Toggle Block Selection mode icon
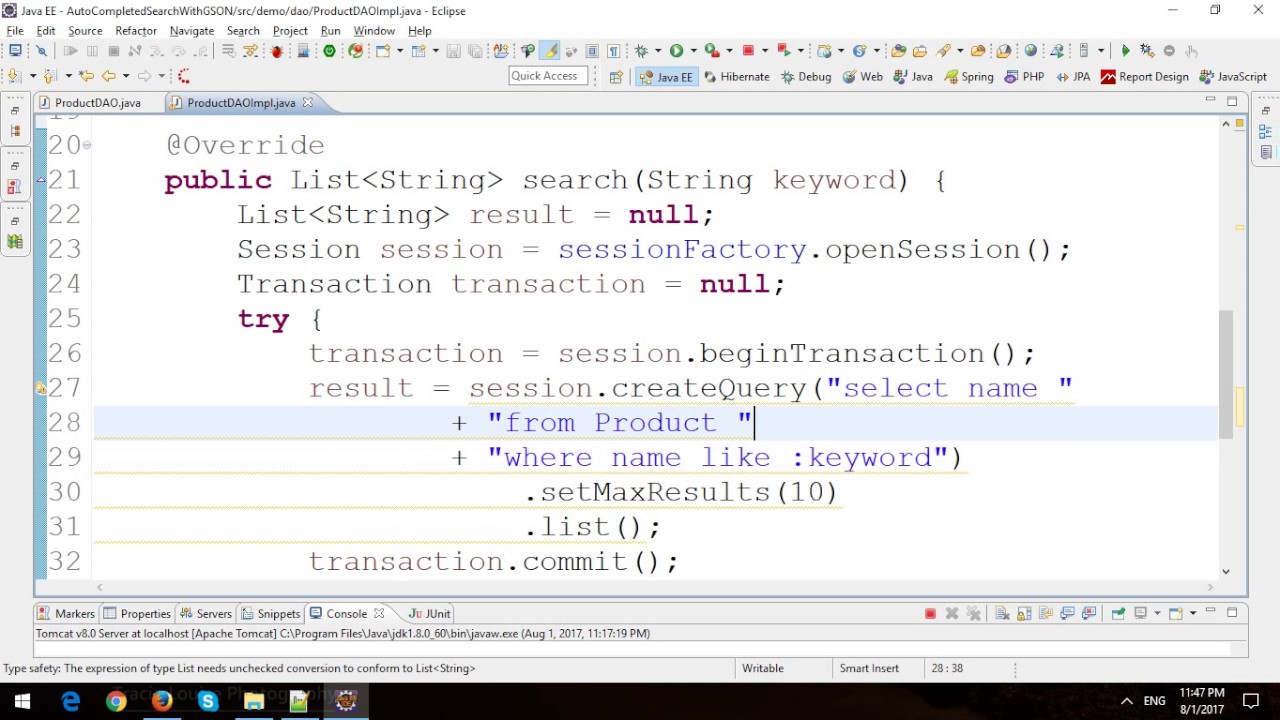This screenshot has width=1280, height=720. tap(592, 50)
